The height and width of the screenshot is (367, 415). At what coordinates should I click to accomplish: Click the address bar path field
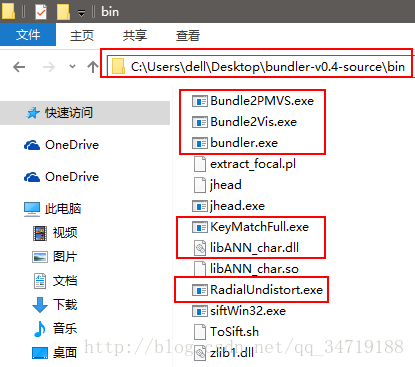pyautogui.click(x=260, y=66)
